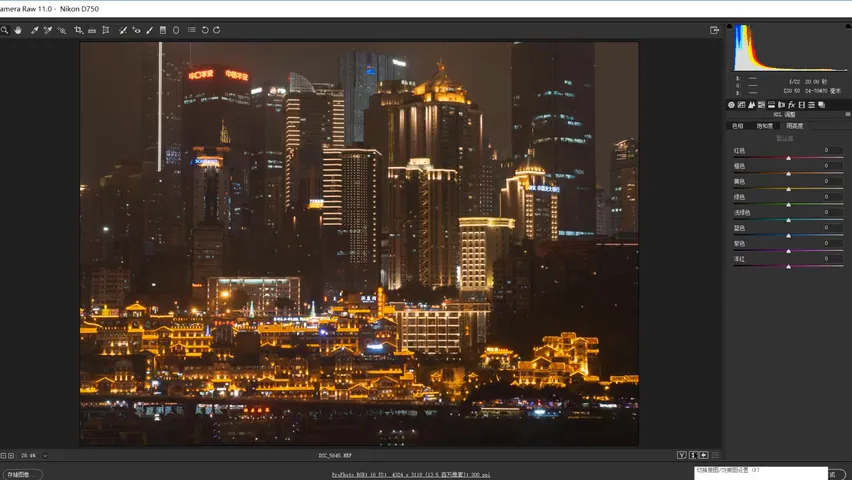Open the Lens Corrections panel icon
The width and height of the screenshot is (852, 480).
tap(781, 105)
